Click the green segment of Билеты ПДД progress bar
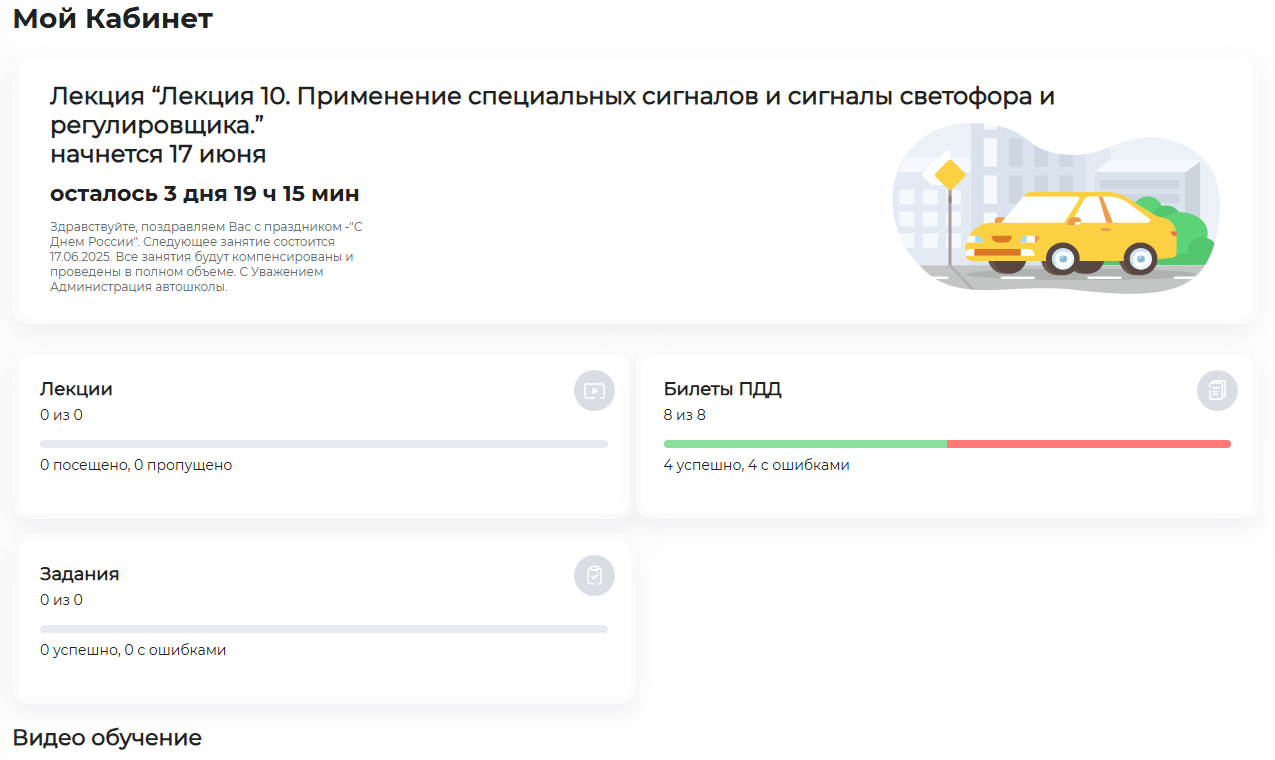Image resolution: width=1275 pixels, height=760 pixels. (x=805, y=444)
